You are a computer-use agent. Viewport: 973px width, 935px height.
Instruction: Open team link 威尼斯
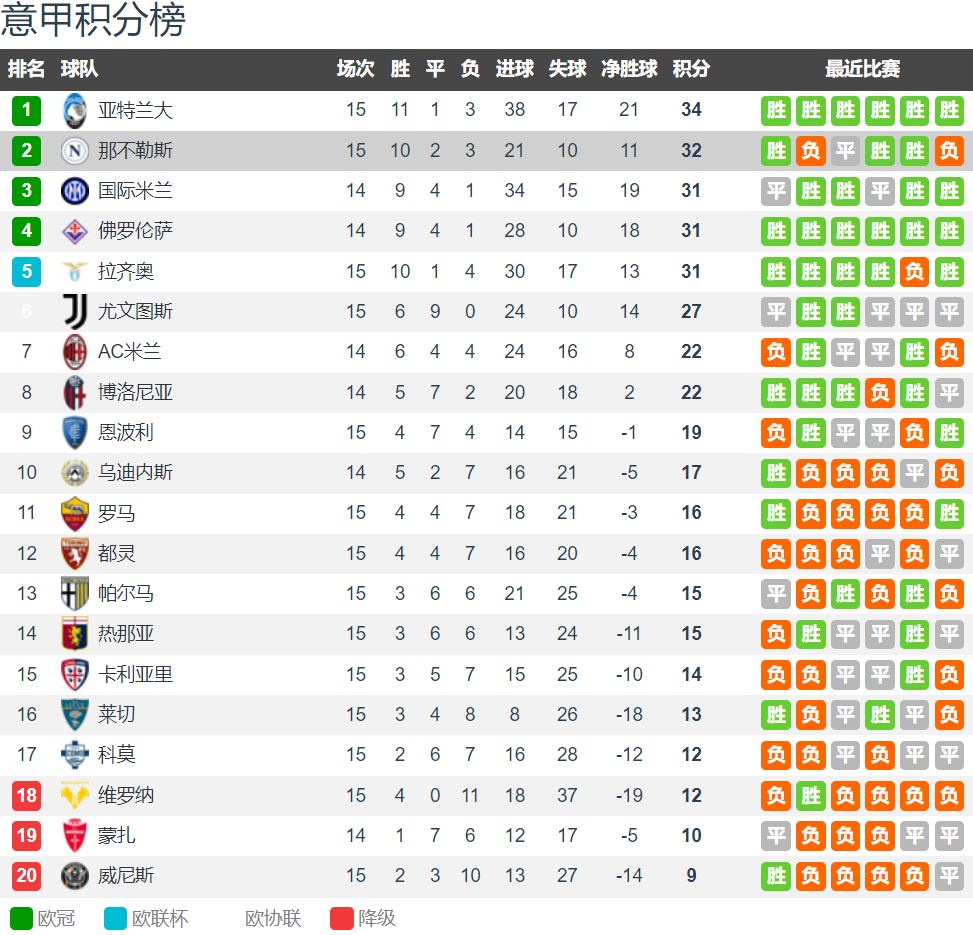click(126, 876)
